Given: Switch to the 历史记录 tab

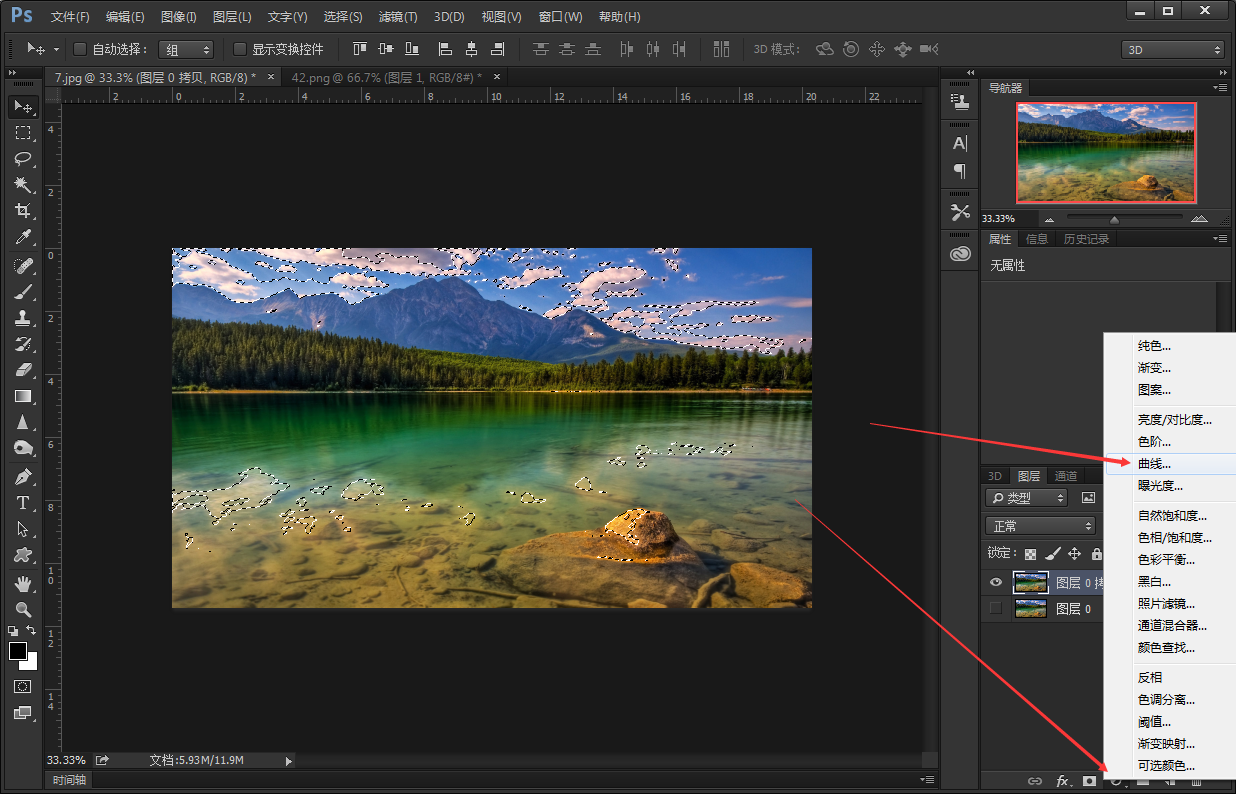Looking at the screenshot, I should pyautogui.click(x=1086, y=239).
